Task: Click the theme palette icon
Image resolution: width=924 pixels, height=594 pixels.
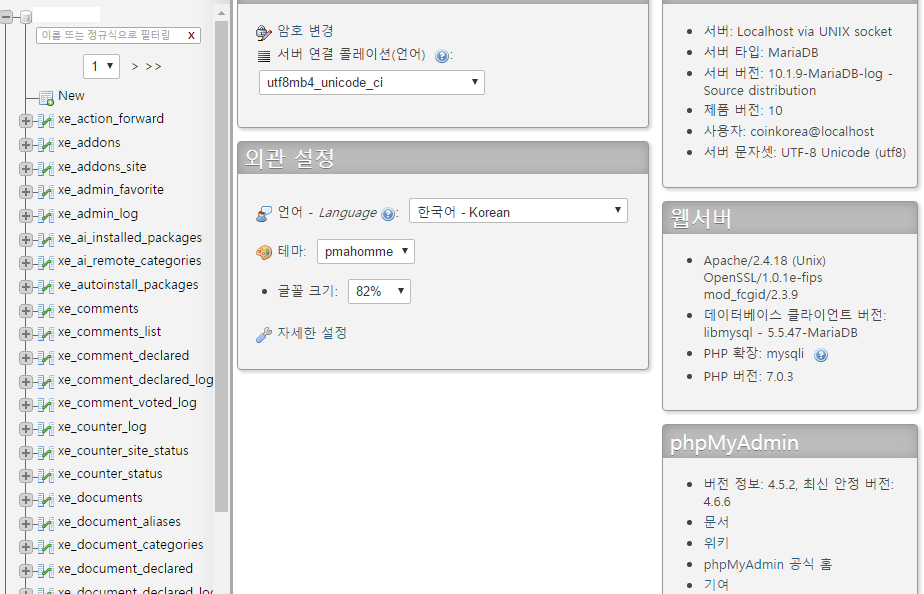Action: (x=264, y=252)
